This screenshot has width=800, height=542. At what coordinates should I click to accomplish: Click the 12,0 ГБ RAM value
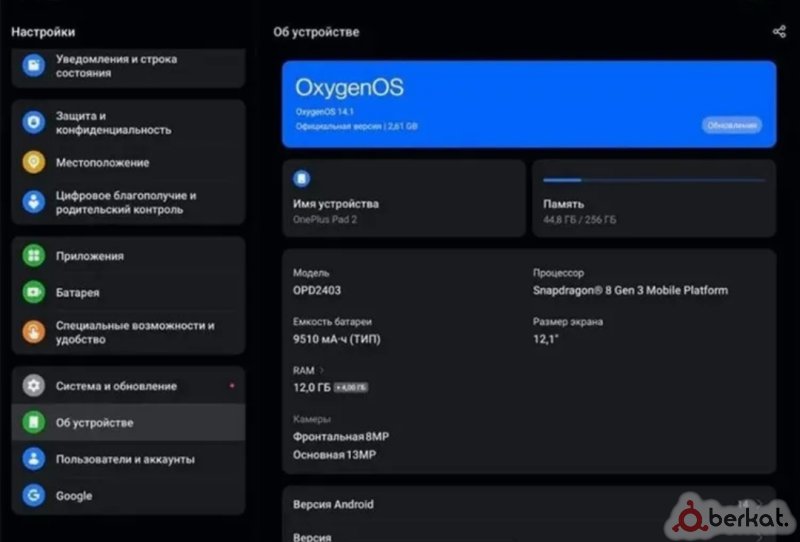312,388
